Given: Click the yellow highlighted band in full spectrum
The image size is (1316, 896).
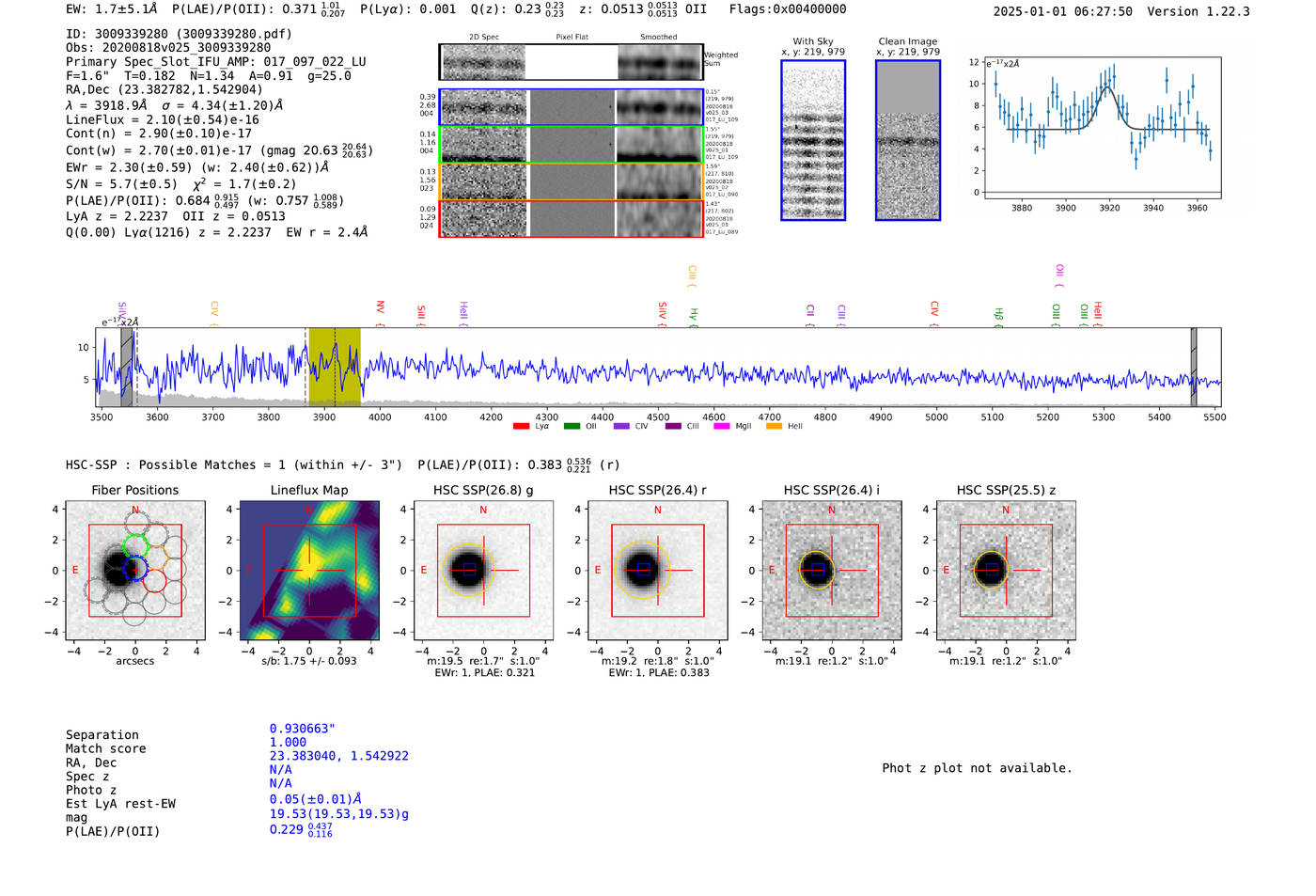Looking at the screenshot, I should [x=335, y=367].
